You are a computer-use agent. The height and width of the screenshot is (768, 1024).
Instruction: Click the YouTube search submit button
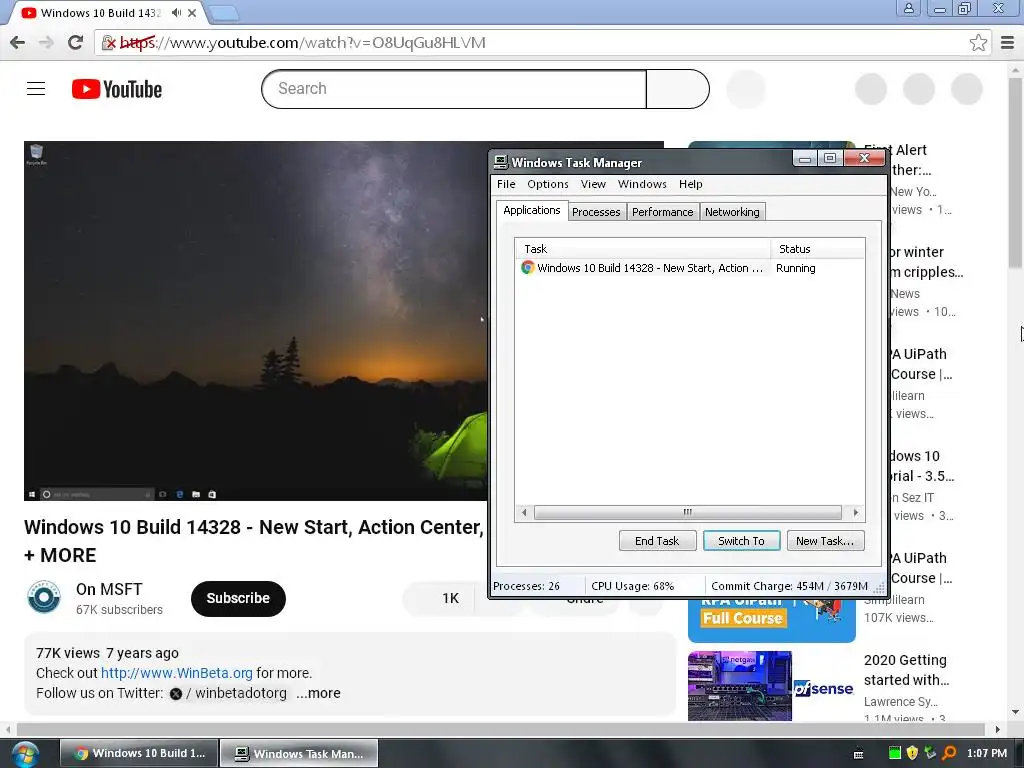click(677, 89)
